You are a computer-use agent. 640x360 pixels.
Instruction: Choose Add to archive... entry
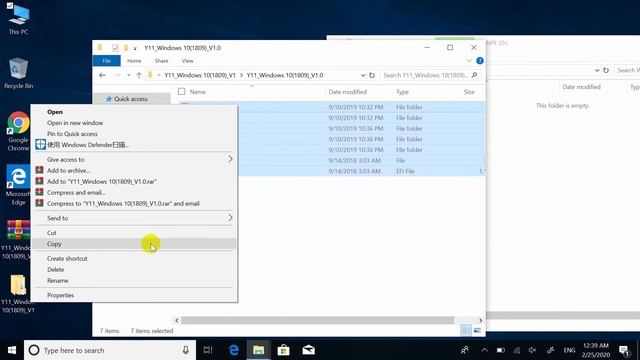coord(134,170)
